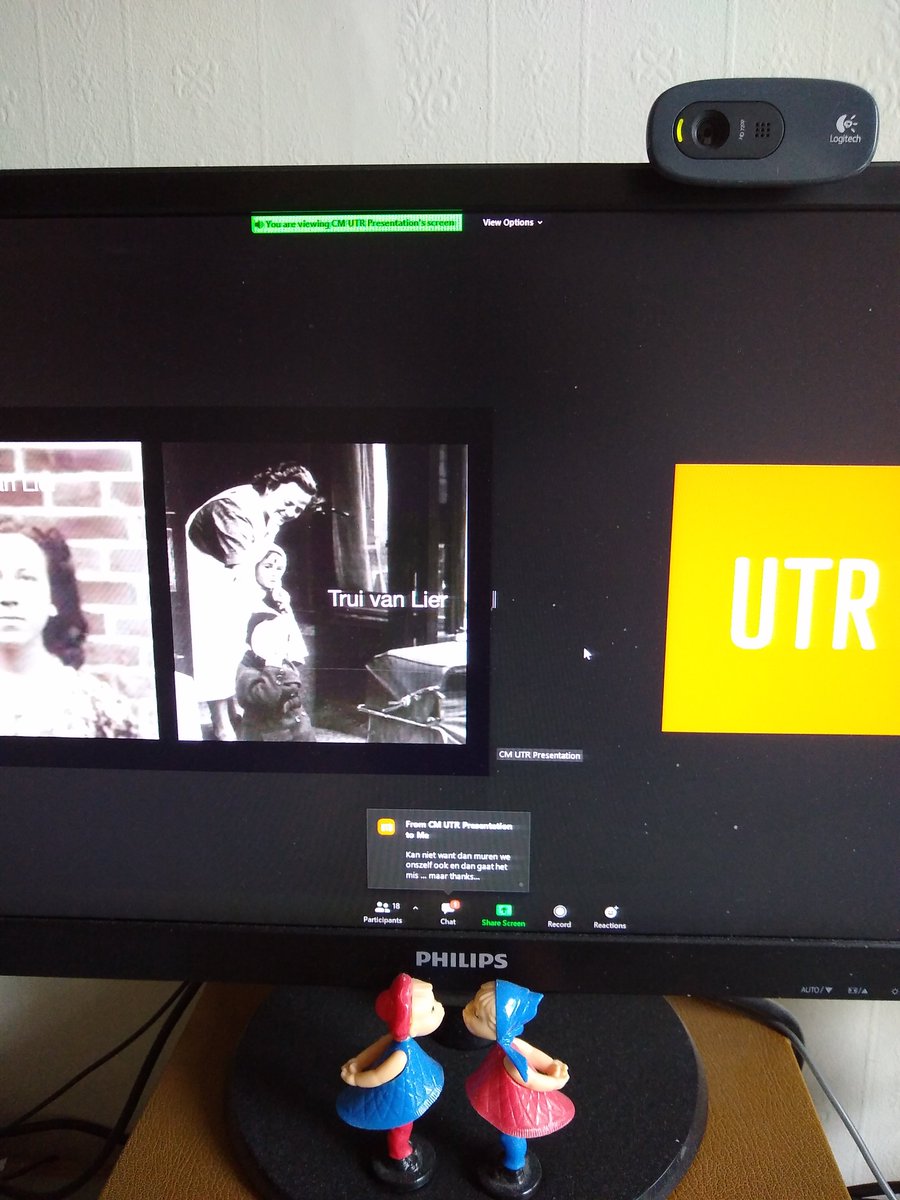This screenshot has height=1200, width=900.
Task: Open the View Options dropdown
Action: (x=512, y=222)
